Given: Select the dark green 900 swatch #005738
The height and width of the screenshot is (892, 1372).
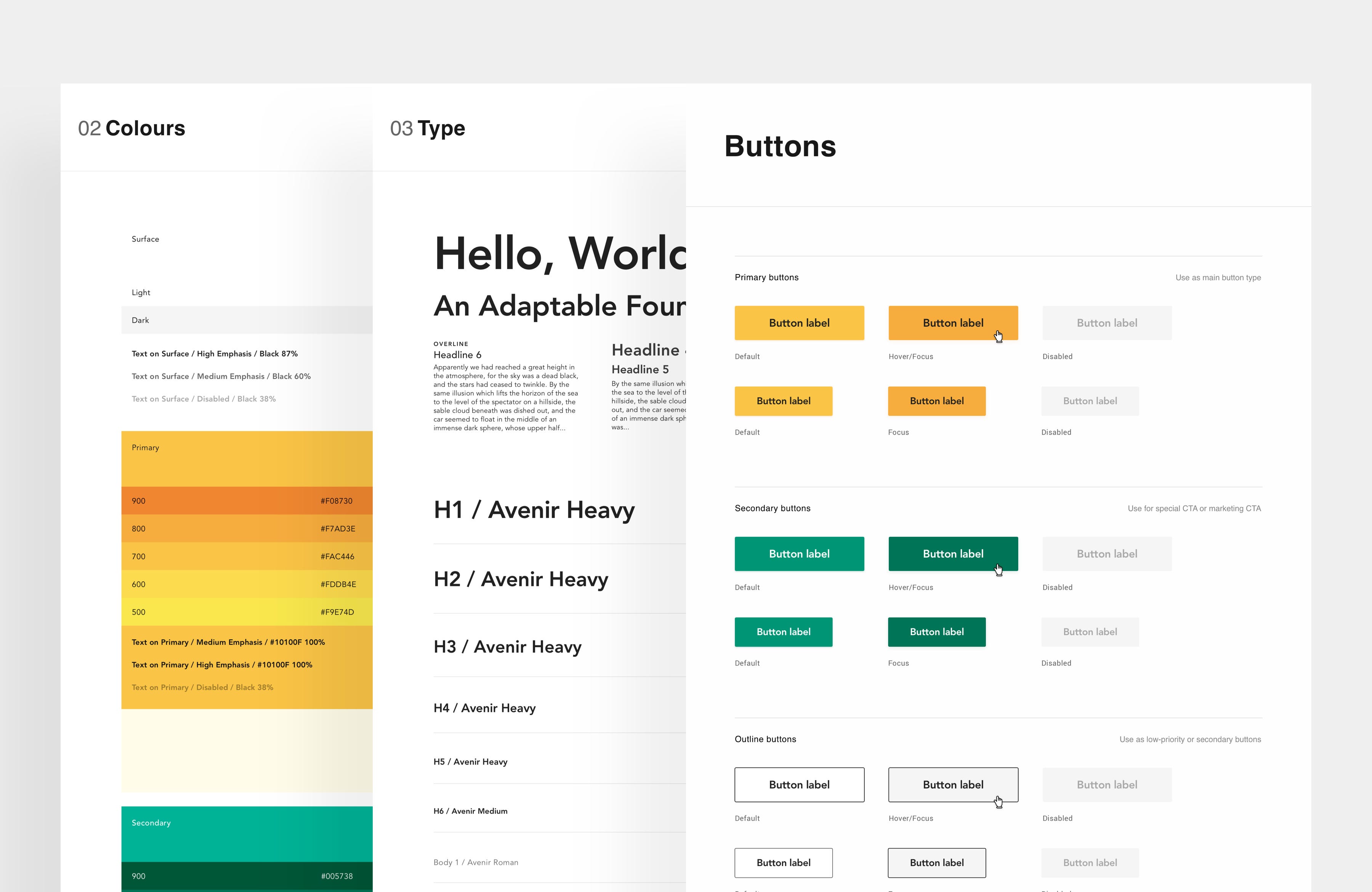Looking at the screenshot, I should coord(247,876).
